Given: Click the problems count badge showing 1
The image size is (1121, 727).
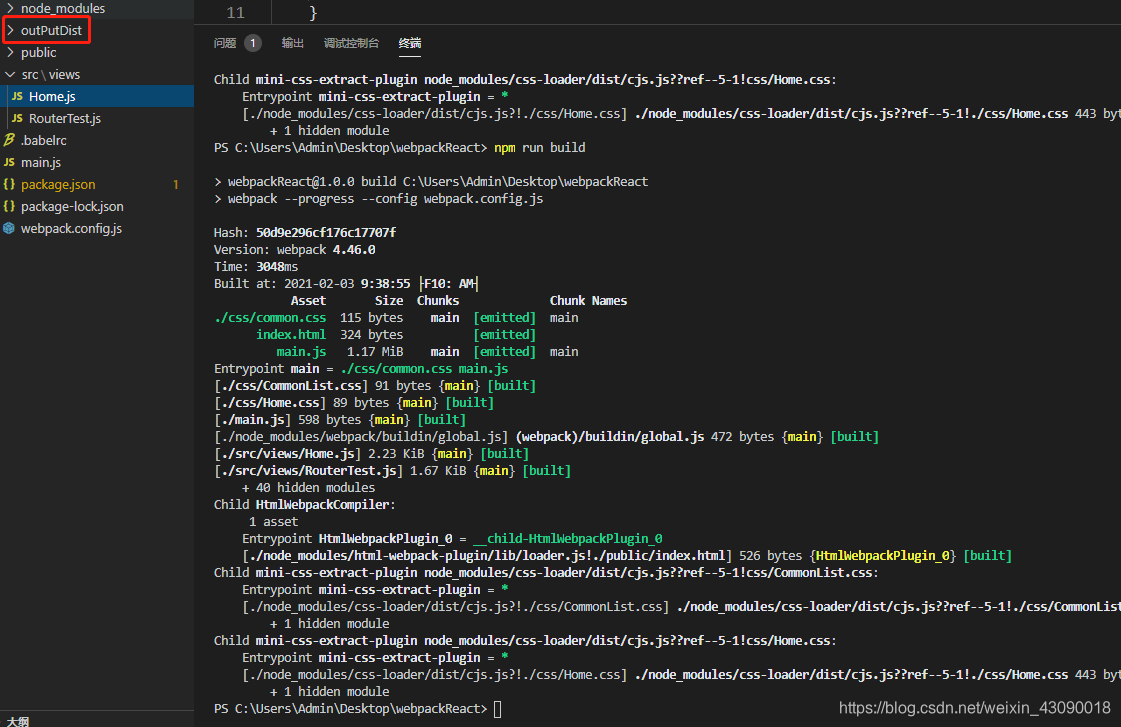Looking at the screenshot, I should [x=252, y=44].
